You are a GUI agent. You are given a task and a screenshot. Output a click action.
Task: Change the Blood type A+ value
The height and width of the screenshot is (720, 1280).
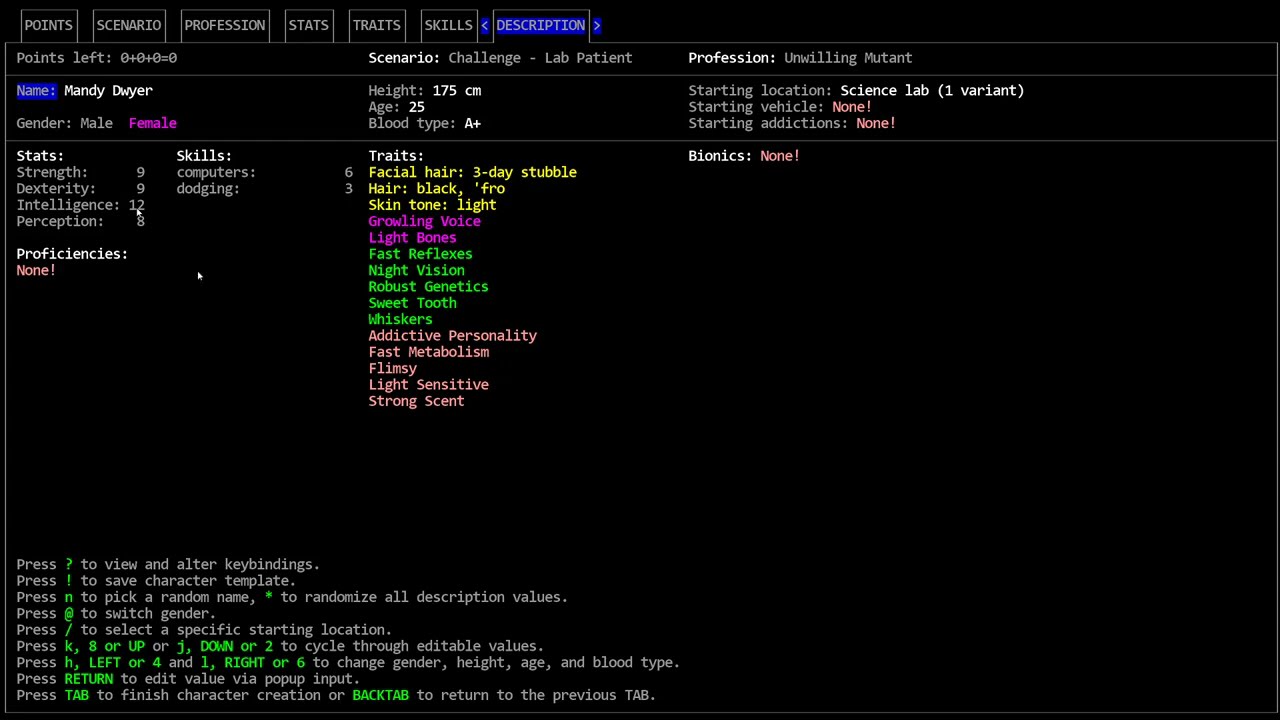(x=472, y=123)
